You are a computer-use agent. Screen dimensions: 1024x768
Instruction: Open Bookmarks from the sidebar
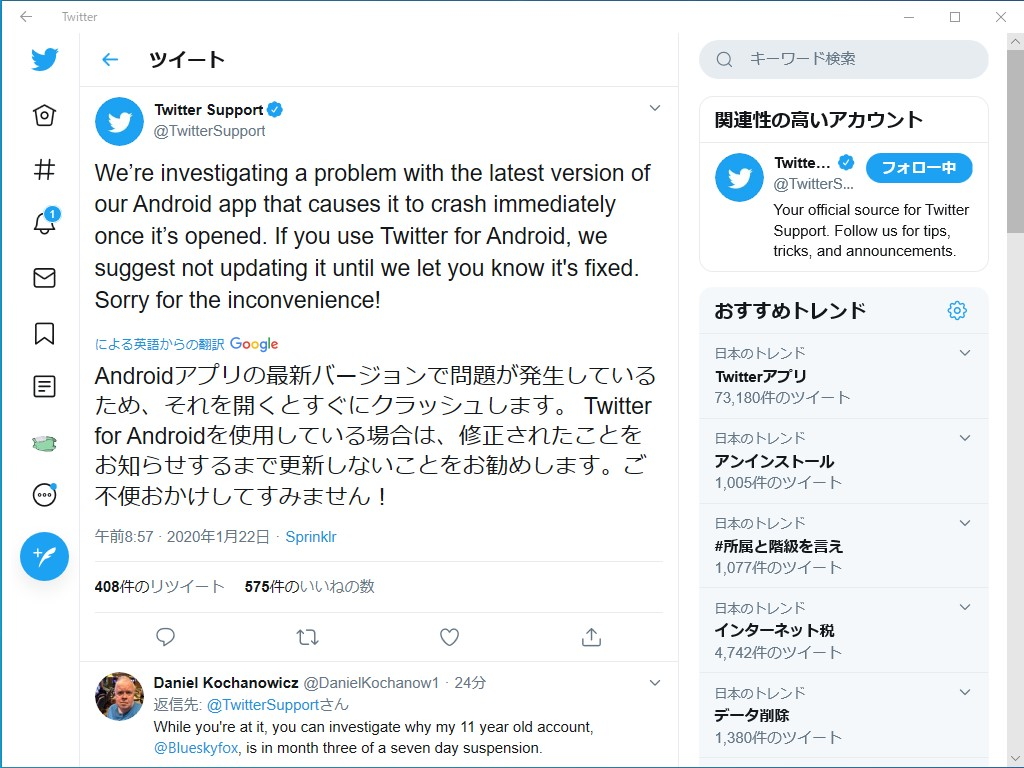pyautogui.click(x=44, y=331)
